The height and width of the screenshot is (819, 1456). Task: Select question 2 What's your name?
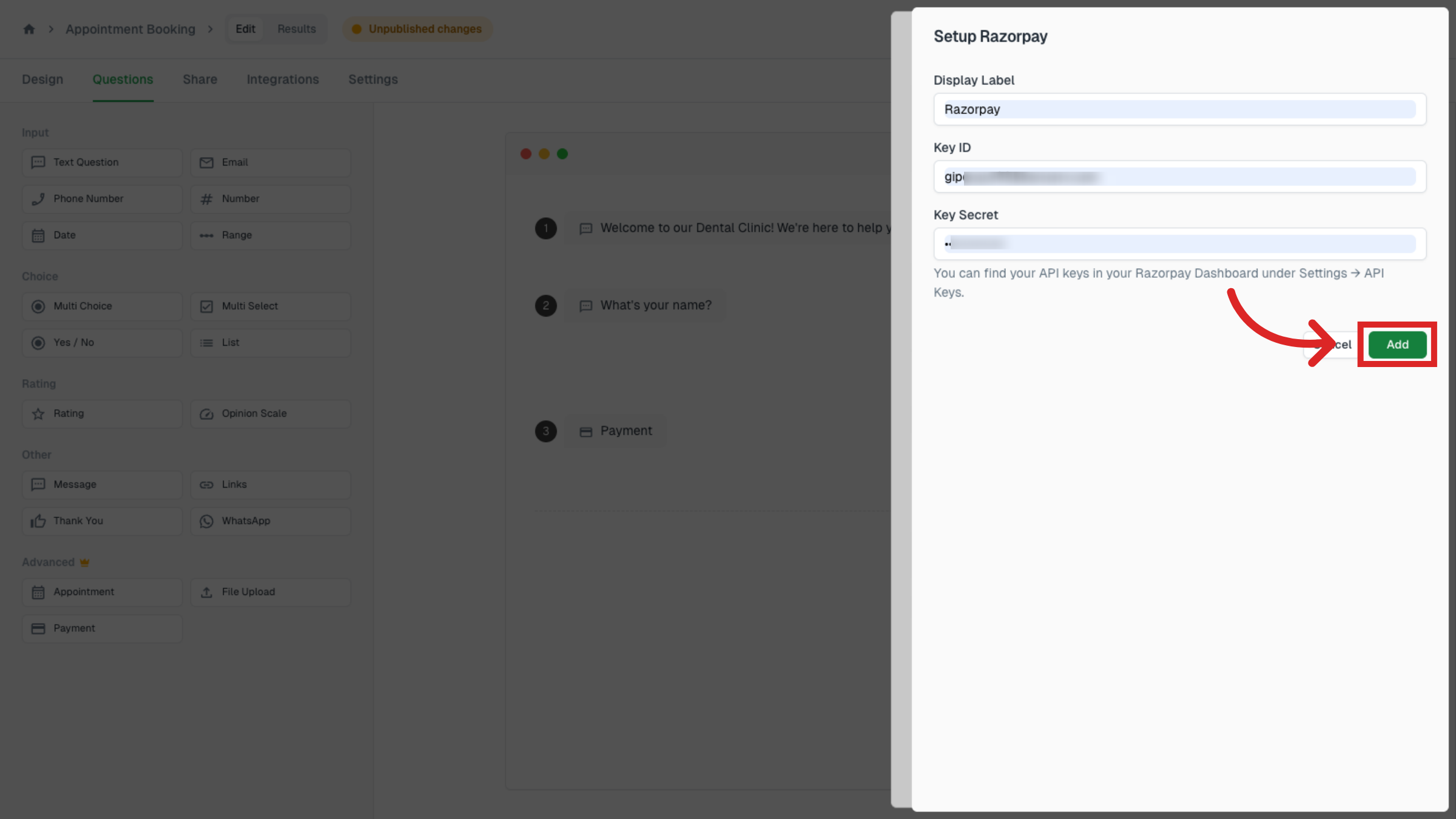pyautogui.click(x=645, y=305)
